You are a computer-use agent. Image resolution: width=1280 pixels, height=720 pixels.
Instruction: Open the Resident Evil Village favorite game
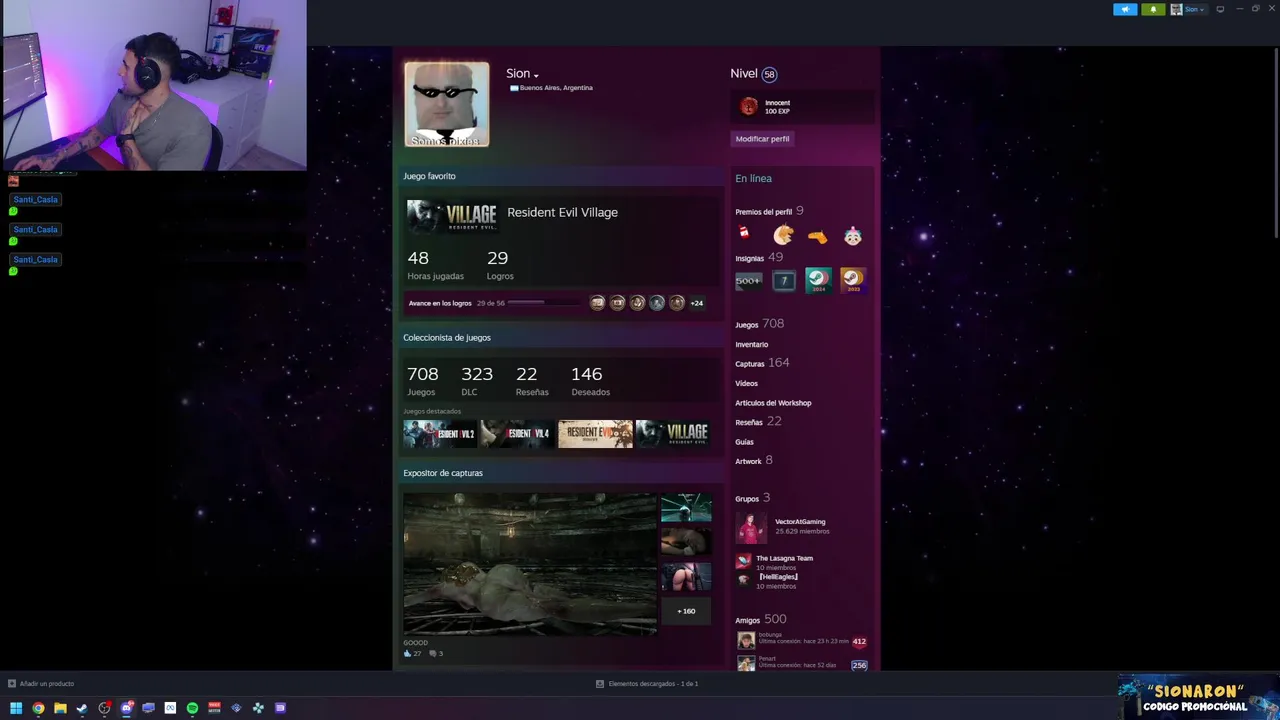pos(562,212)
